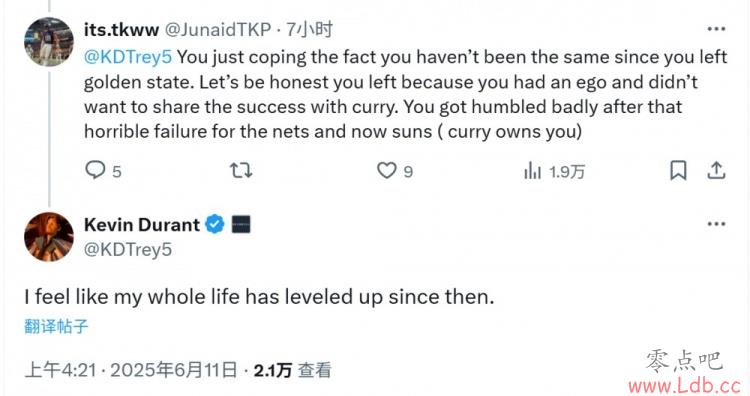Open the its.tkww display name
Image resolution: width=750 pixels, height=396 pixels.
point(121,30)
